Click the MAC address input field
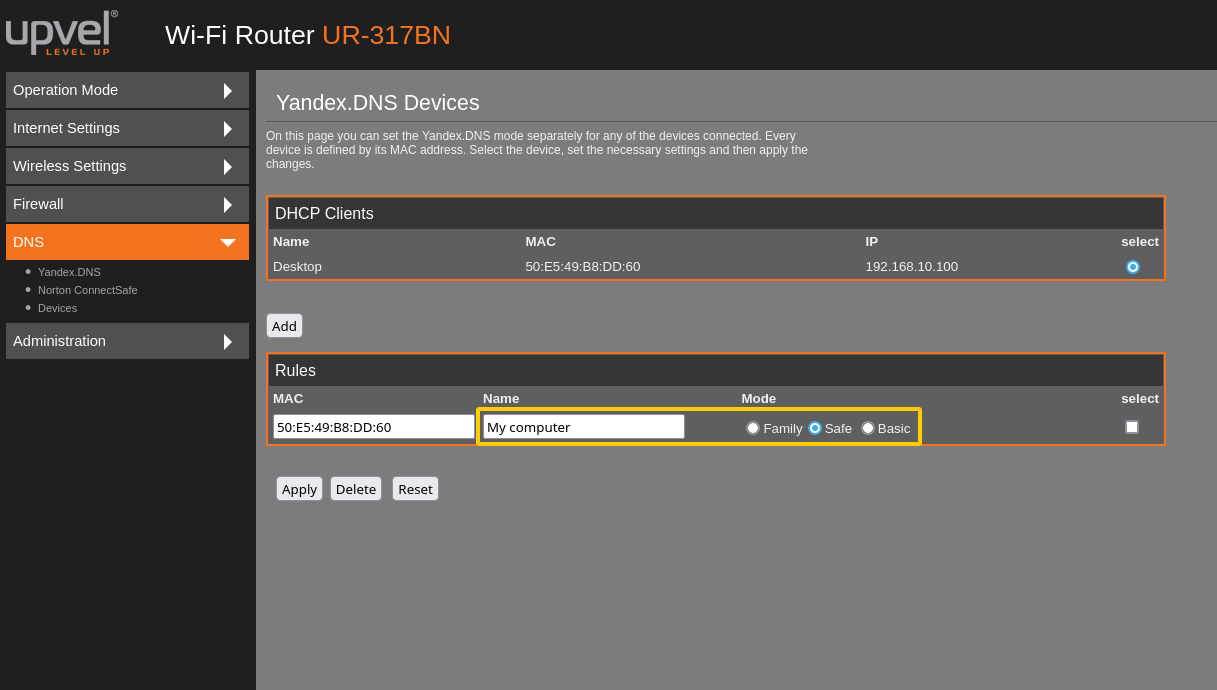Image resolution: width=1217 pixels, height=690 pixels. tap(373, 427)
